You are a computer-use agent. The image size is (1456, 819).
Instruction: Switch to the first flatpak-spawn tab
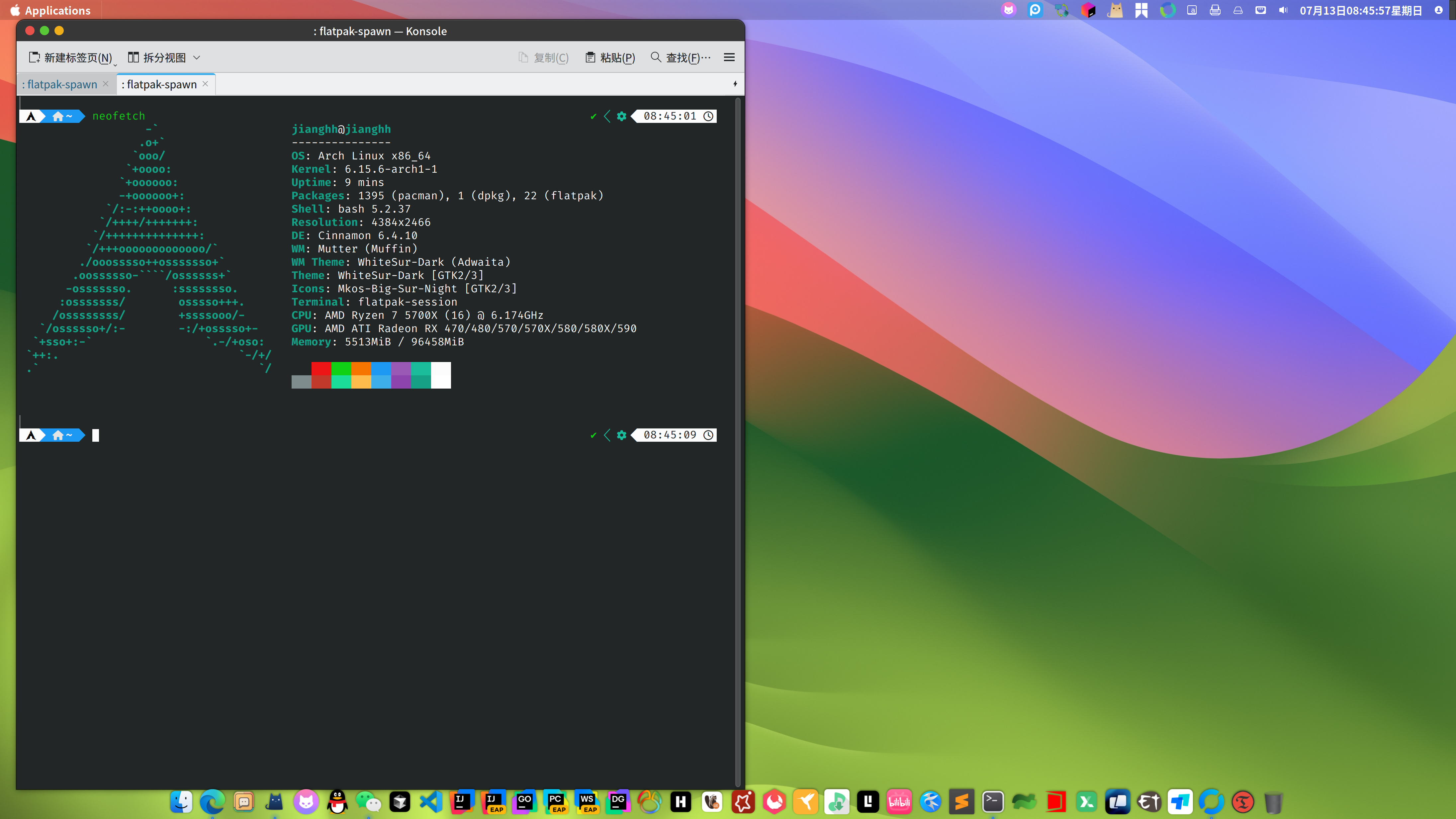point(59,84)
